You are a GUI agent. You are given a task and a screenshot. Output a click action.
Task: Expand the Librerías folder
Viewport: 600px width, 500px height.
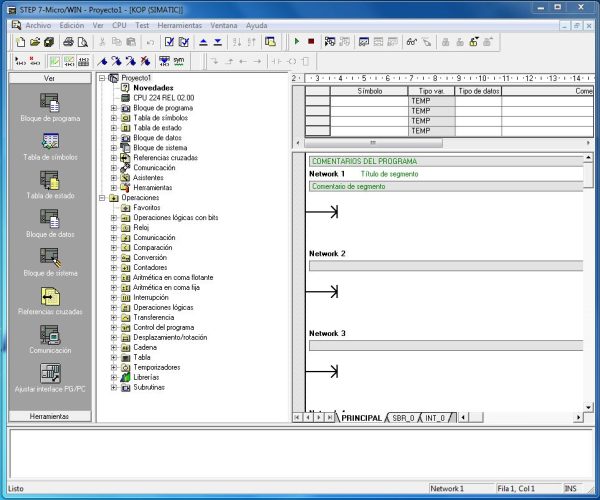pos(114,377)
